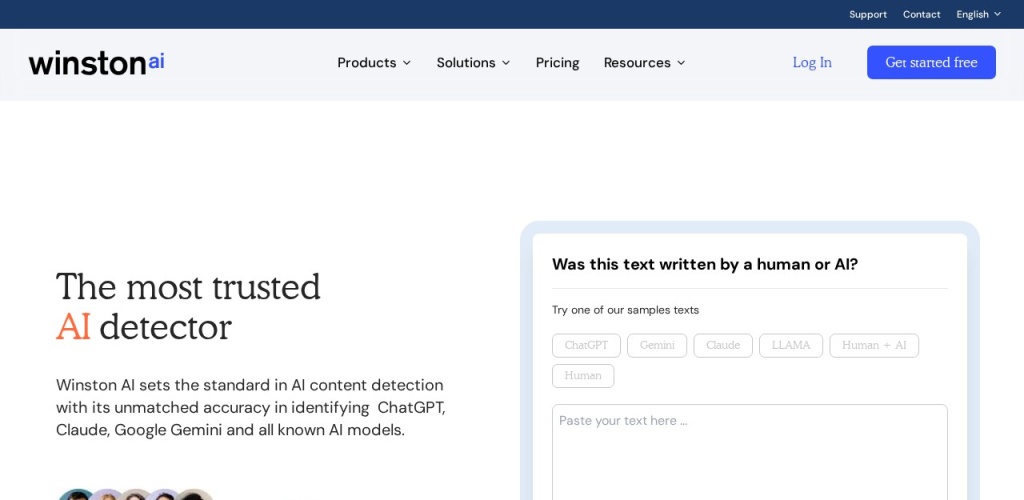Select the Gemini sample text chip
This screenshot has width=1024, height=500.
pyautogui.click(x=657, y=345)
